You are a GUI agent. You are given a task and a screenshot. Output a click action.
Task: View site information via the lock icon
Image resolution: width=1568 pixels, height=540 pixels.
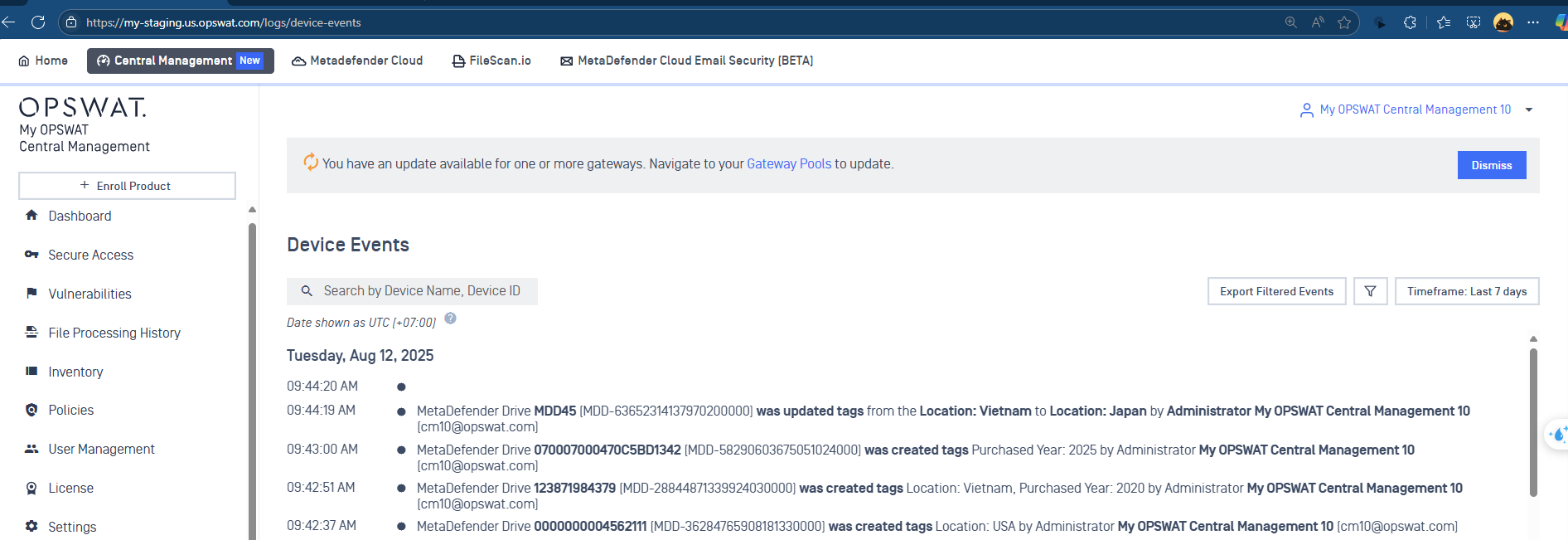(71, 22)
